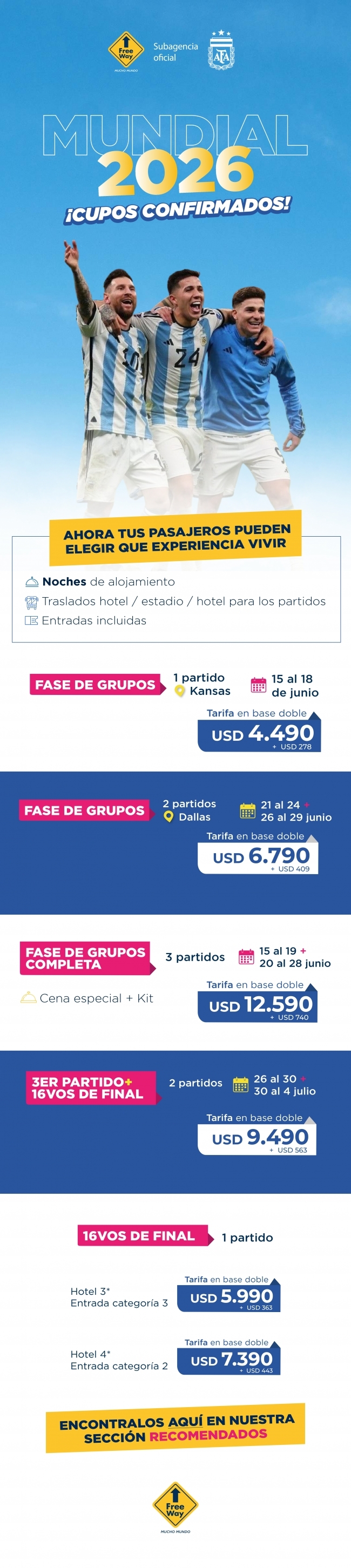Click the Free Way logo beside Subagencia oficial

(x=126, y=51)
